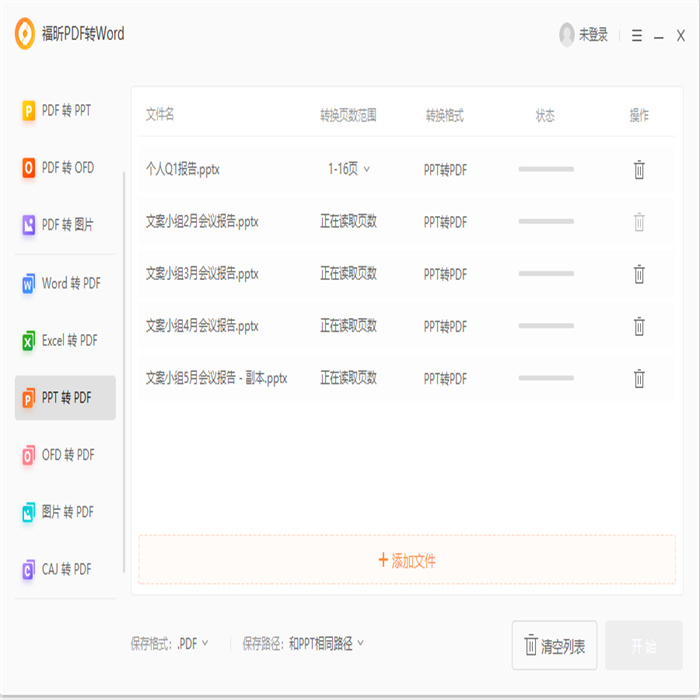
Task: Open the 保存格式 .PDF dropdown
Action: pos(193,643)
